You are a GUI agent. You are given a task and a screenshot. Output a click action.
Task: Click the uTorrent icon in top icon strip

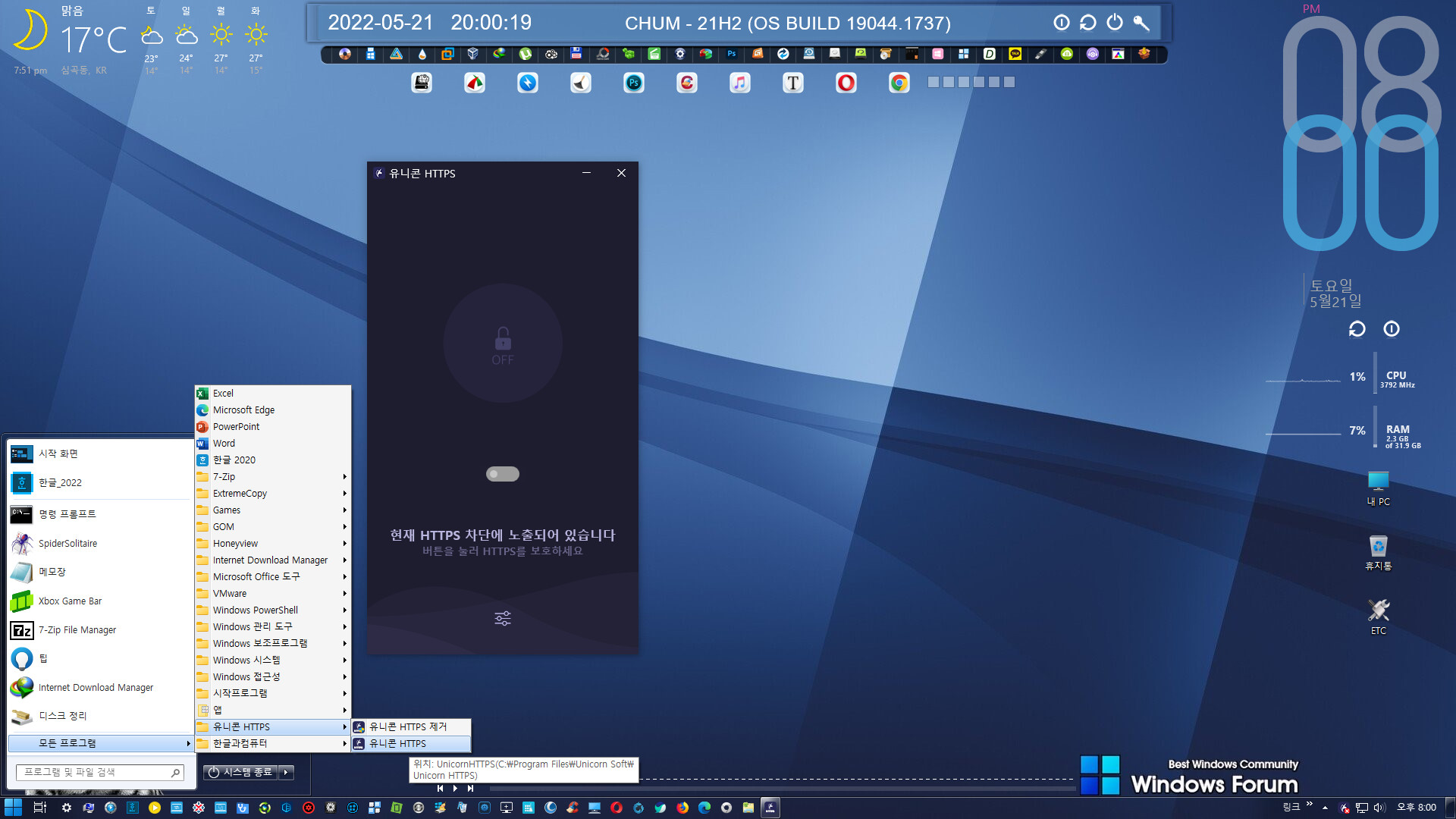click(526, 54)
